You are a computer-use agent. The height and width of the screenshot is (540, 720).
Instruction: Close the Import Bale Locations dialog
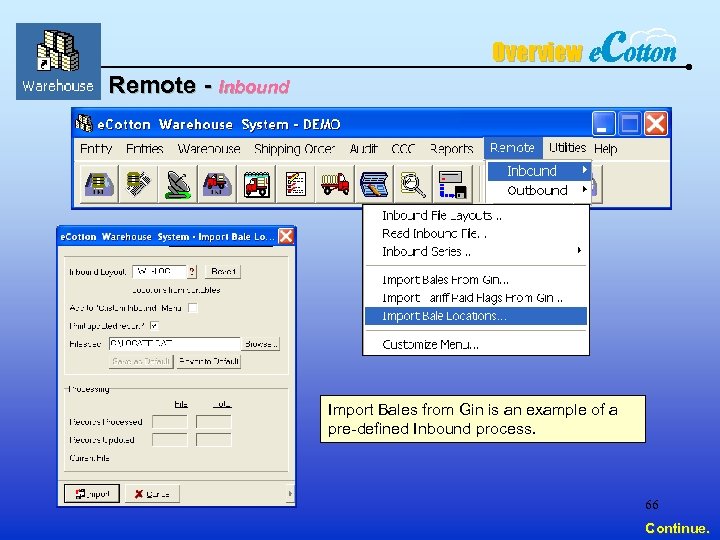click(x=286, y=236)
